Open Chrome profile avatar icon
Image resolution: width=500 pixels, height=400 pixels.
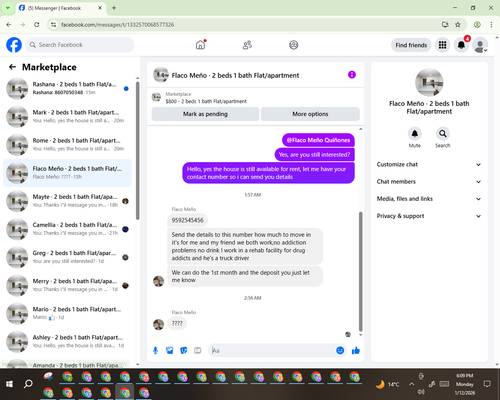tap(477, 25)
